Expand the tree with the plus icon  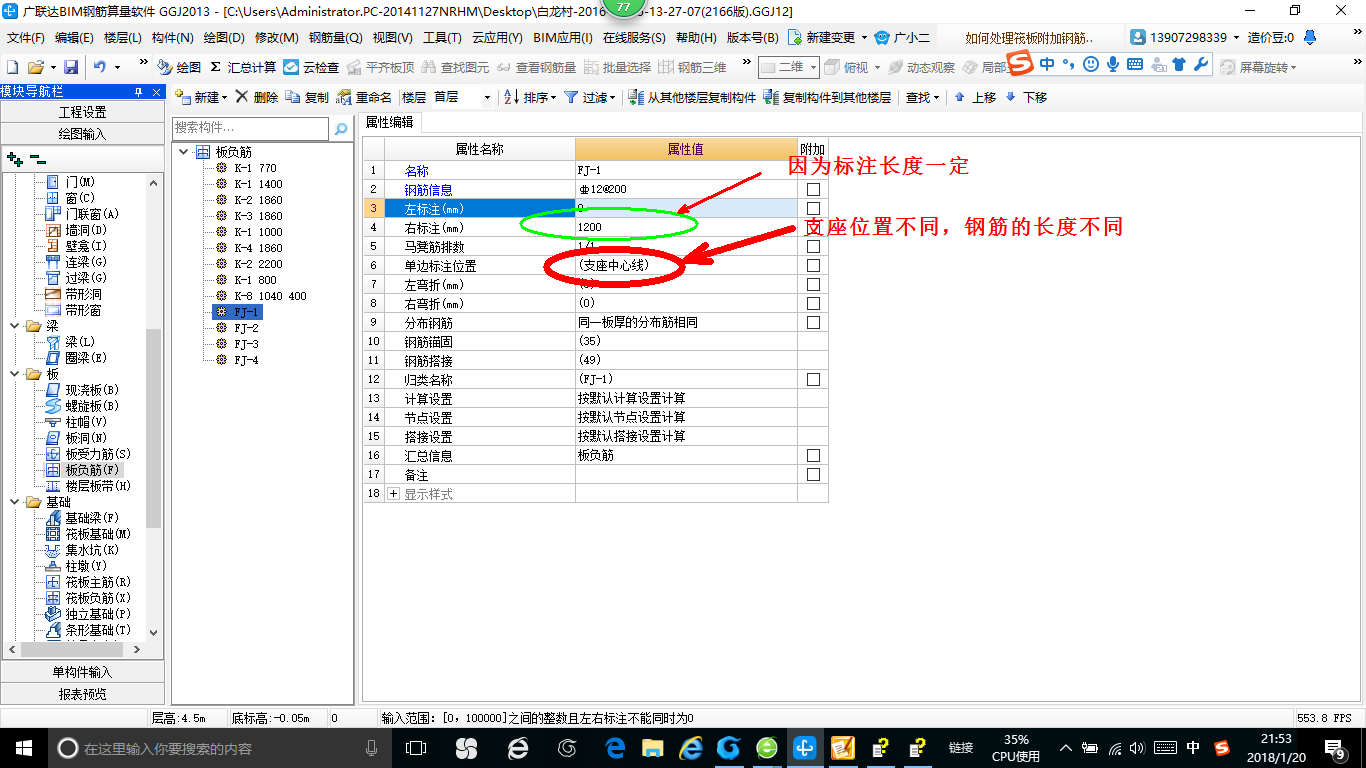(x=14, y=158)
